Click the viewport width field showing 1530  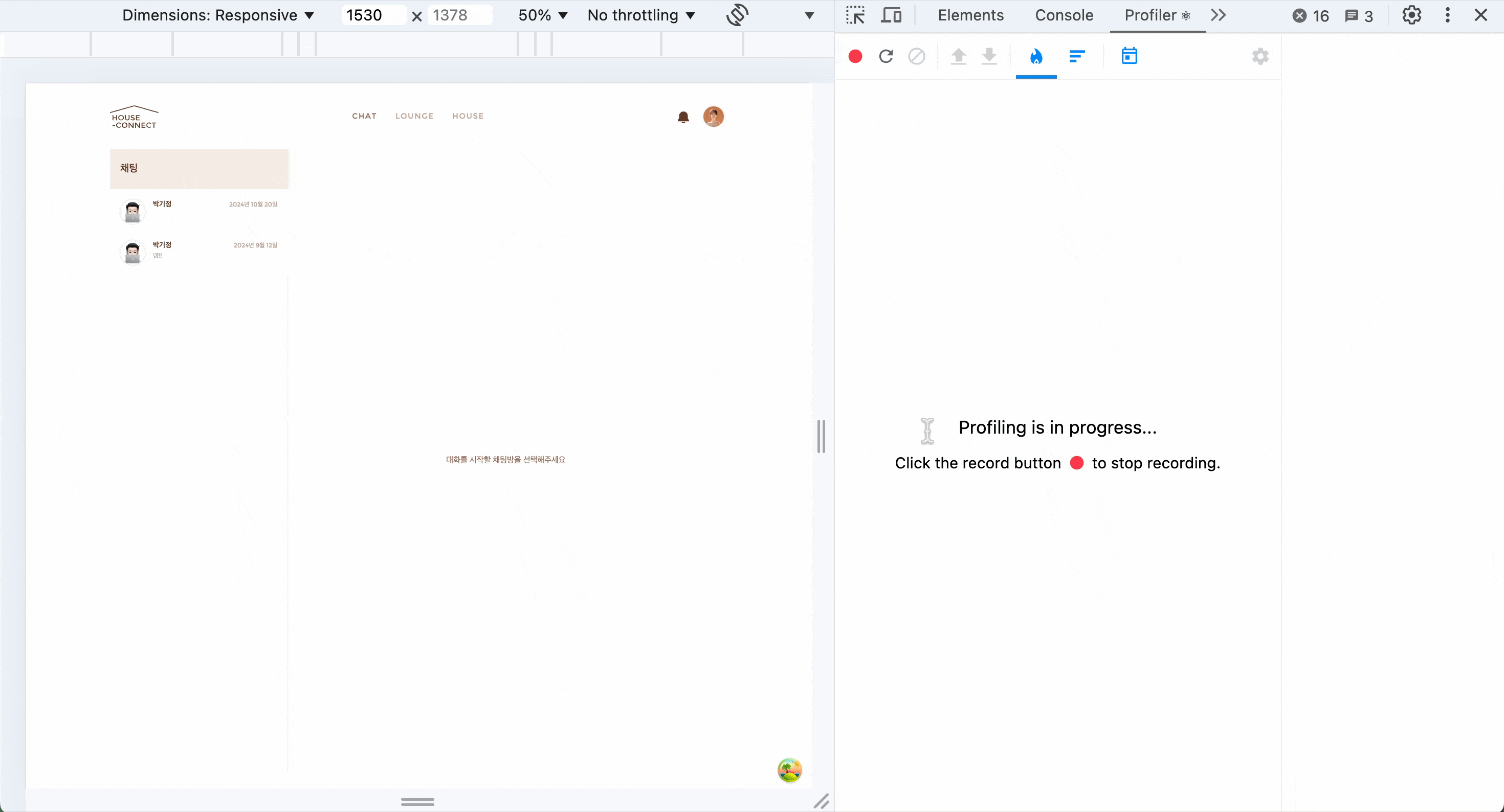click(x=372, y=15)
